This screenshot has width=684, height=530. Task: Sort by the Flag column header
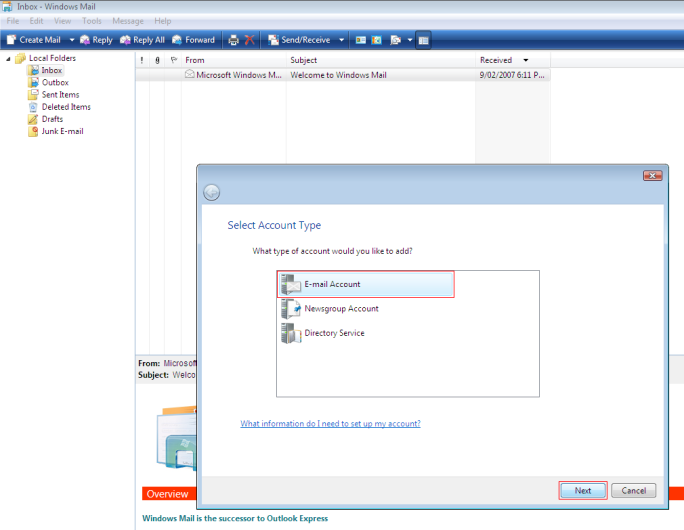[x=174, y=60]
